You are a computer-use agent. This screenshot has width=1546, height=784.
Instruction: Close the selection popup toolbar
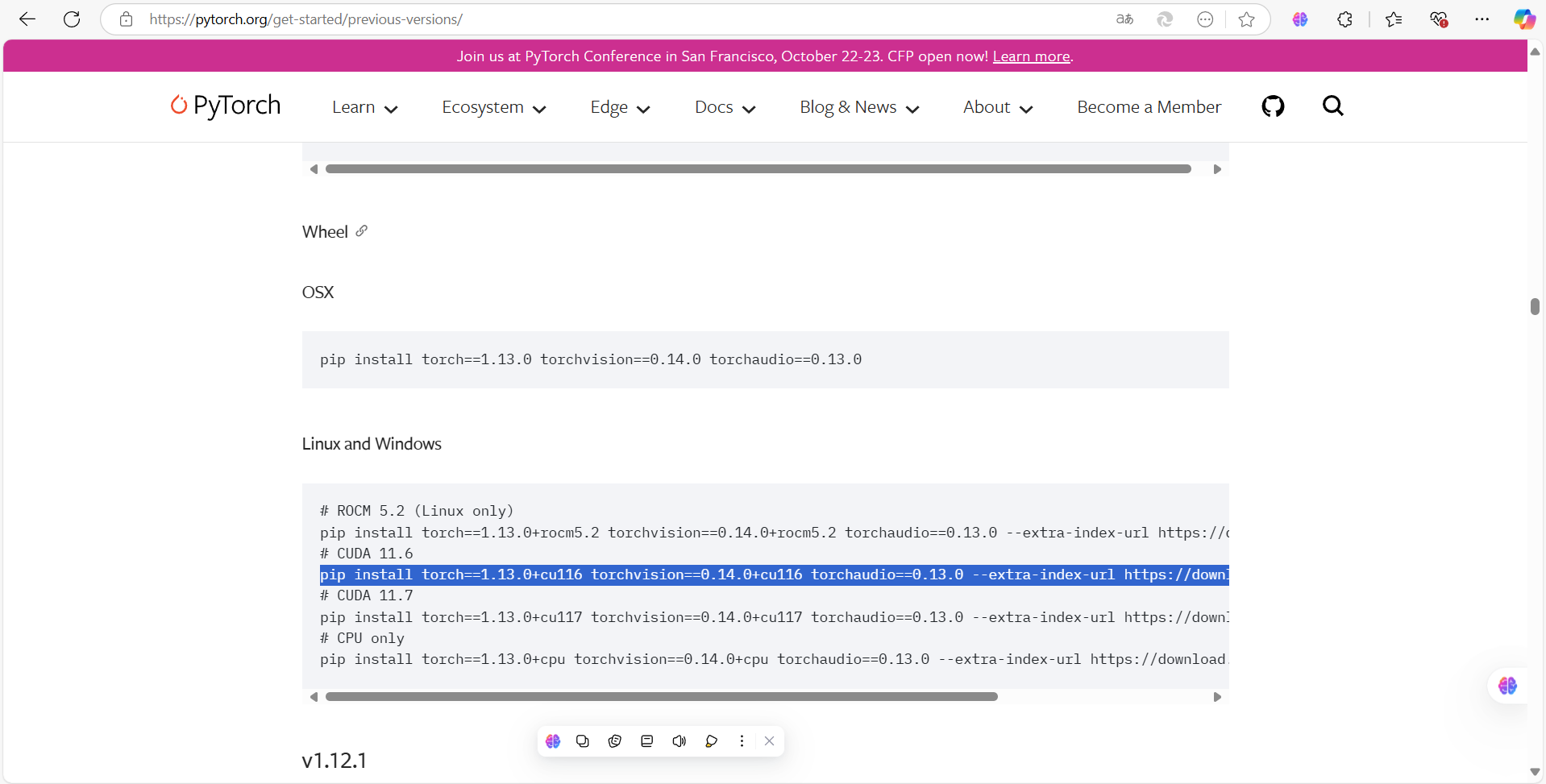click(769, 741)
